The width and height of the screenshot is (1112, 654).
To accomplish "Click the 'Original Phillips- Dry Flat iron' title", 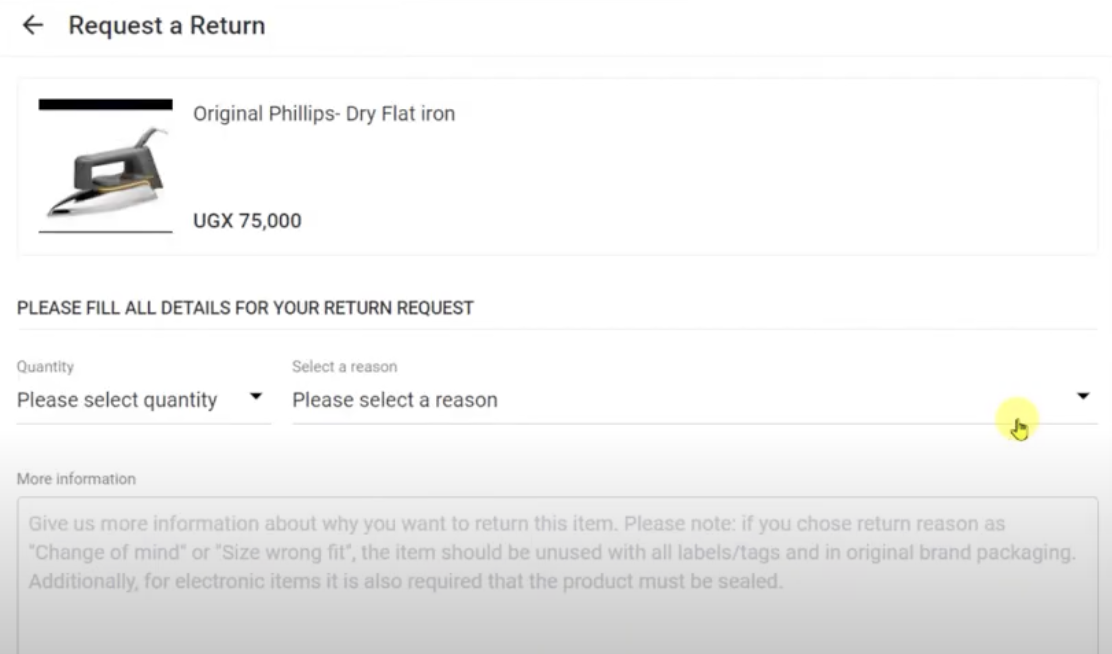I will click(x=324, y=113).
